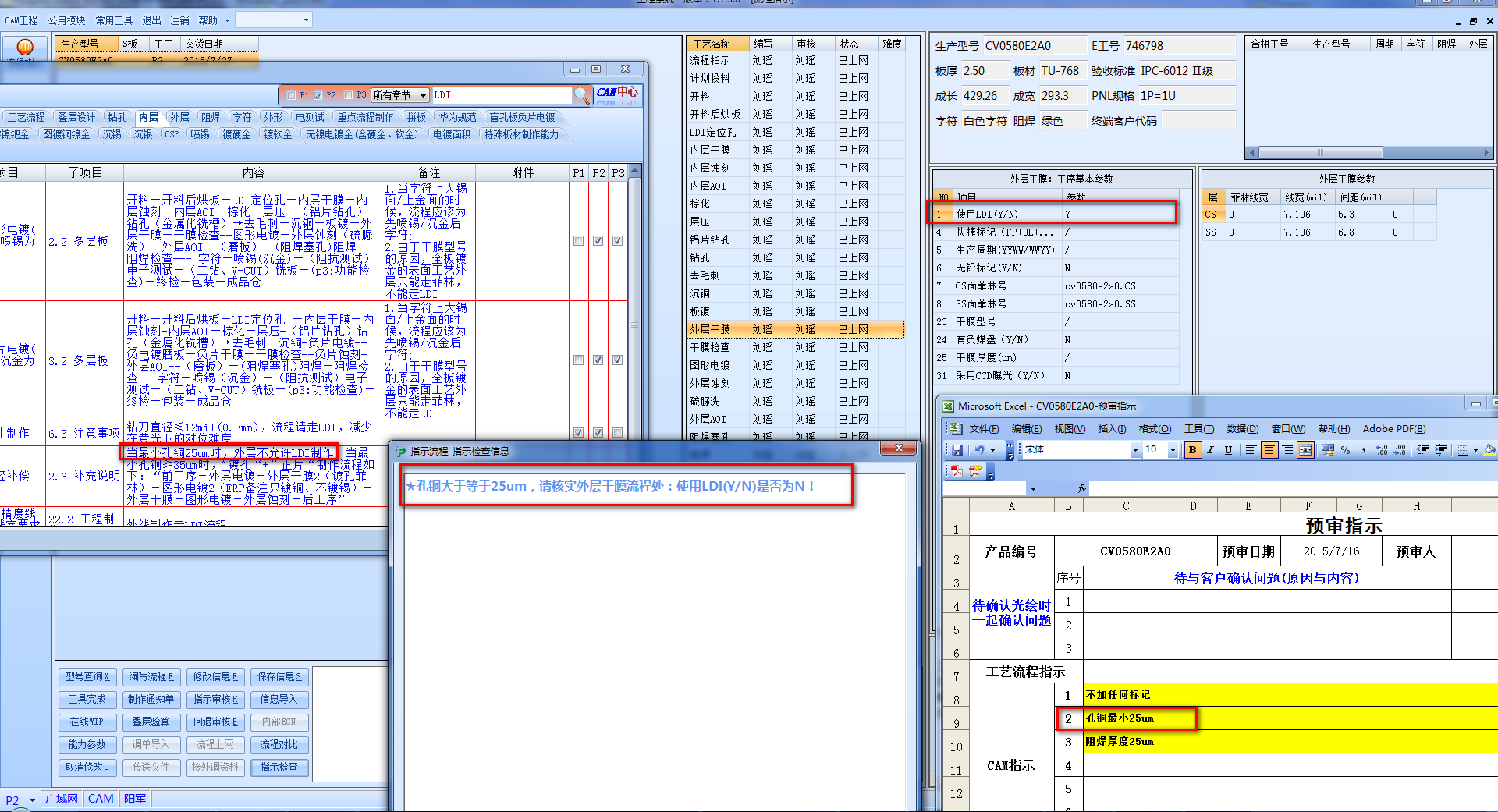
Task: Click Decrease Indent icon in Excel
Action: [x=1422, y=450]
